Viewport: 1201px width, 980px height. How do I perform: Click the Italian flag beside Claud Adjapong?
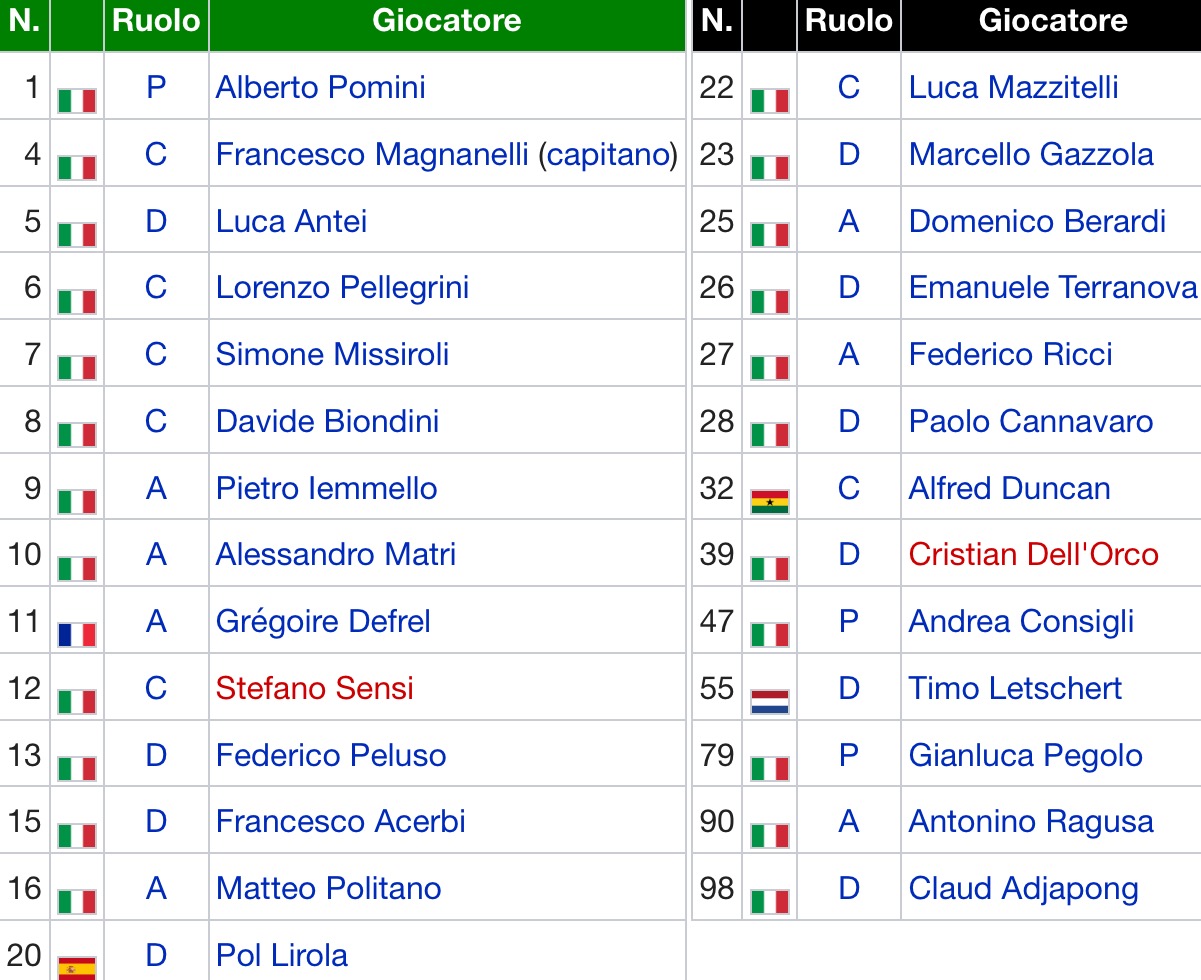pos(770,901)
